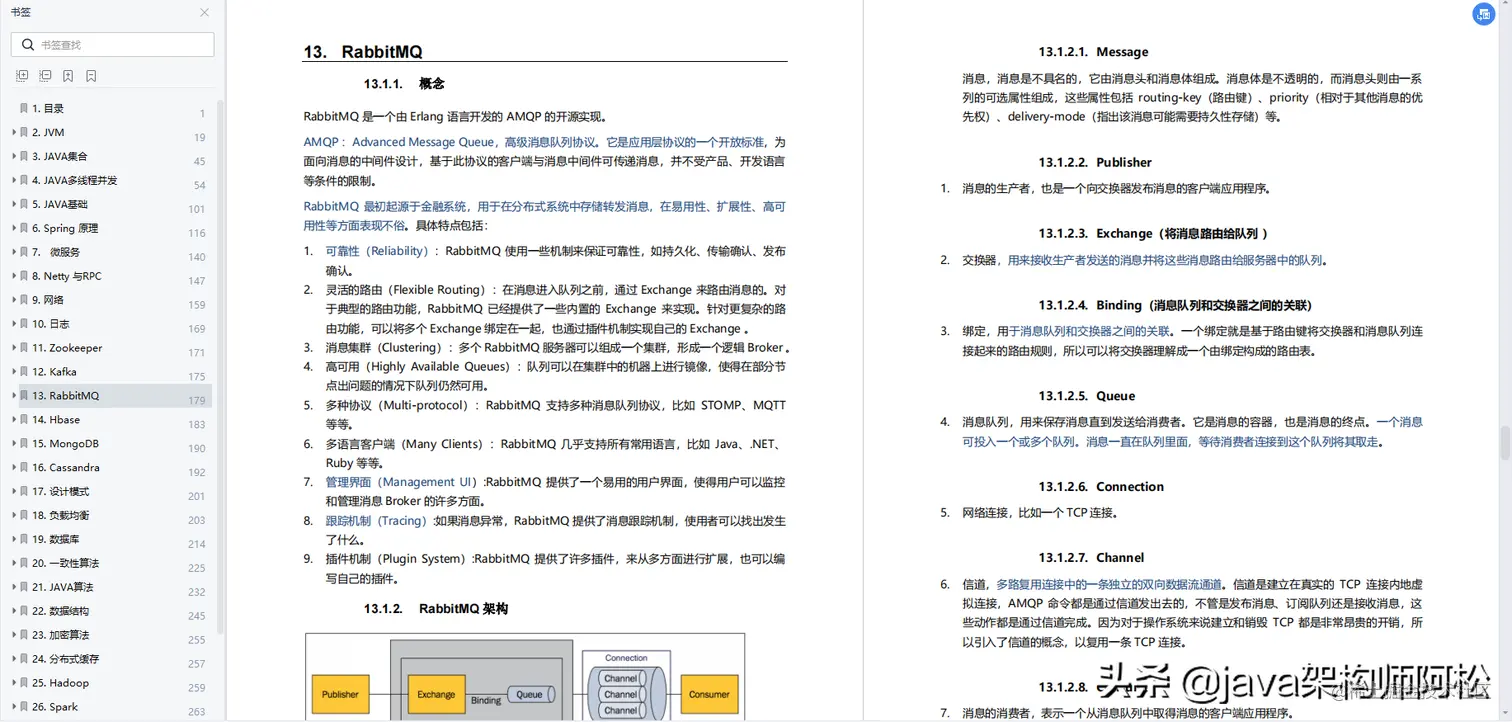This screenshot has width=1512, height=722.
Task: Delete bookmark icon
Action: tap(91, 76)
